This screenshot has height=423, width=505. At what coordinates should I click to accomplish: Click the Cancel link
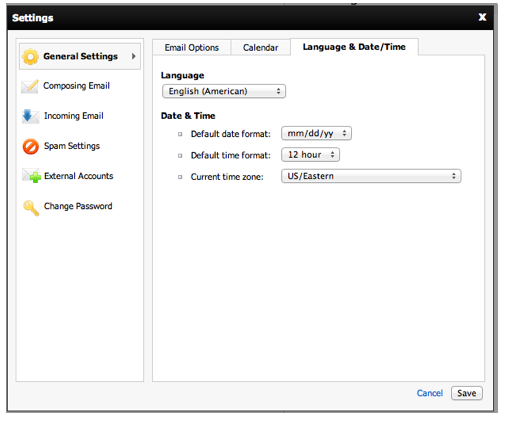pyautogui.click(x=430, y=393)
